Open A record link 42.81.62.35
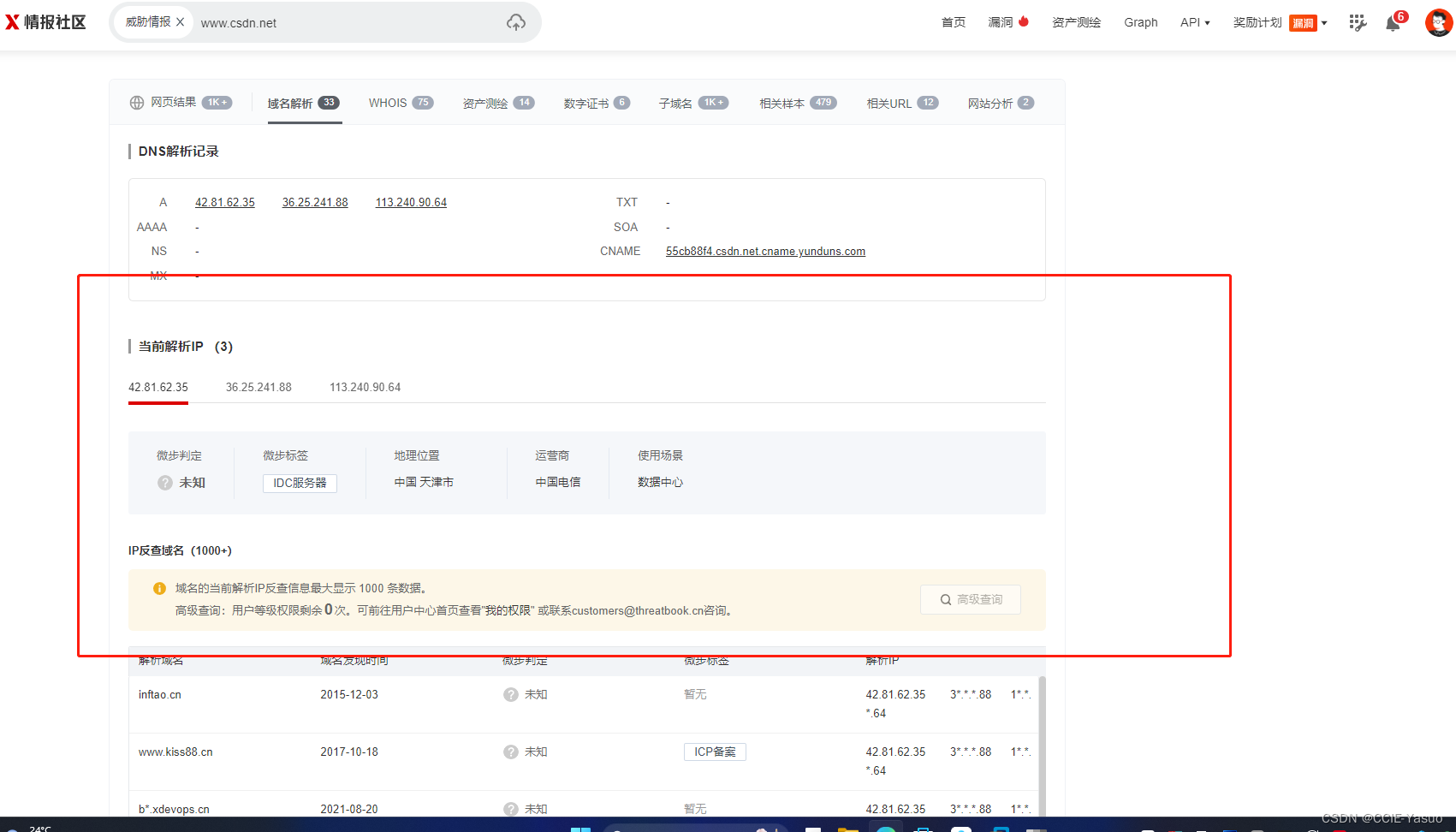This screenshot has height=832, width=1456. [x=225, y=203]
